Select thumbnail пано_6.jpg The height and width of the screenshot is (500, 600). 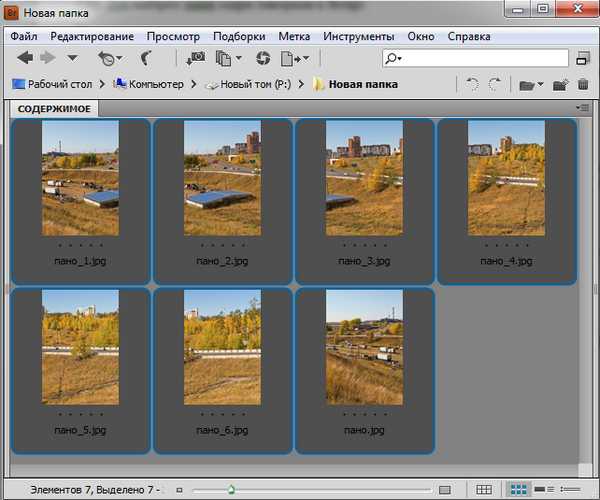coord(222,347)
